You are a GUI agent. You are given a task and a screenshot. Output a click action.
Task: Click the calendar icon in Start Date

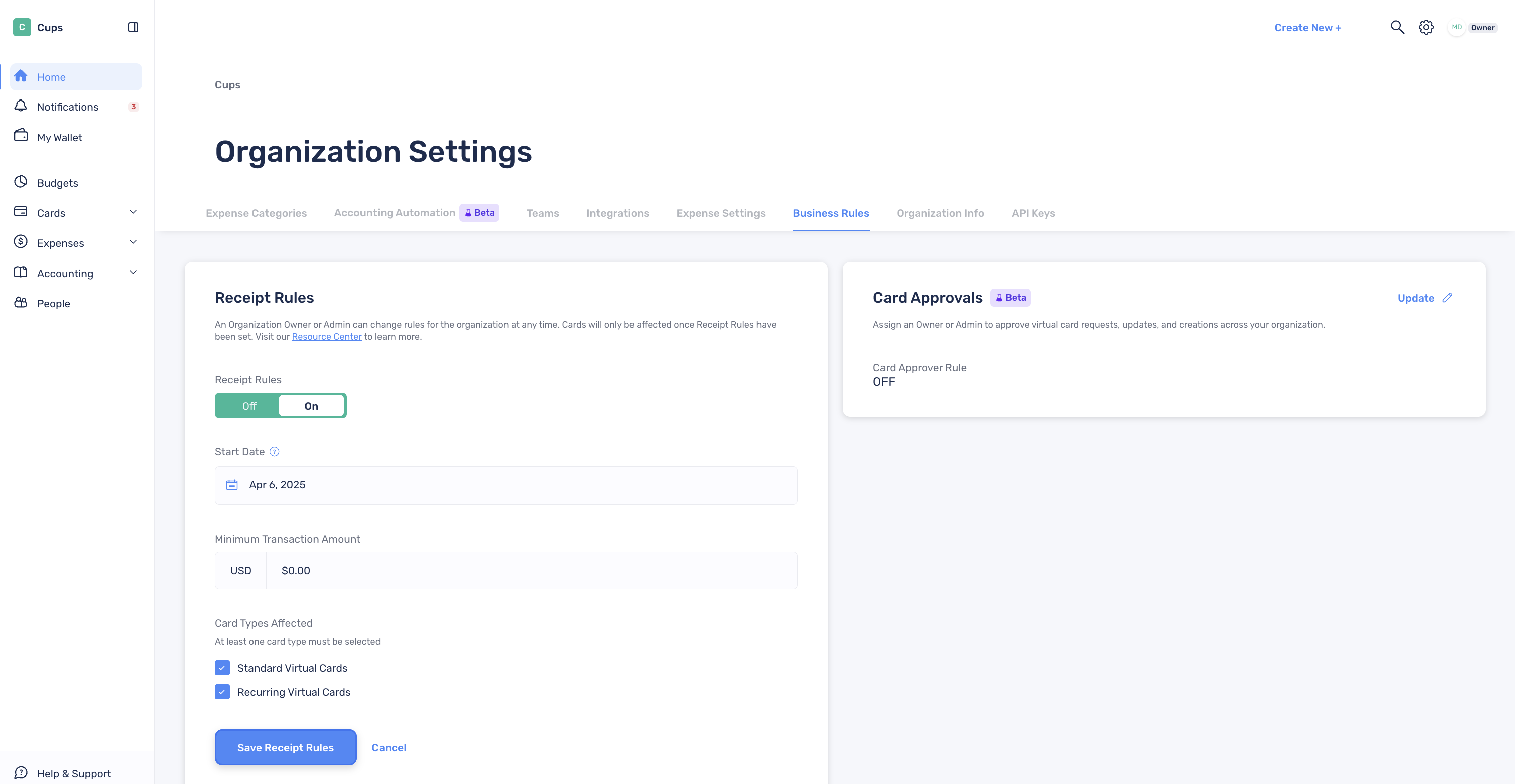pyautogui.click(x=232, y=485)
